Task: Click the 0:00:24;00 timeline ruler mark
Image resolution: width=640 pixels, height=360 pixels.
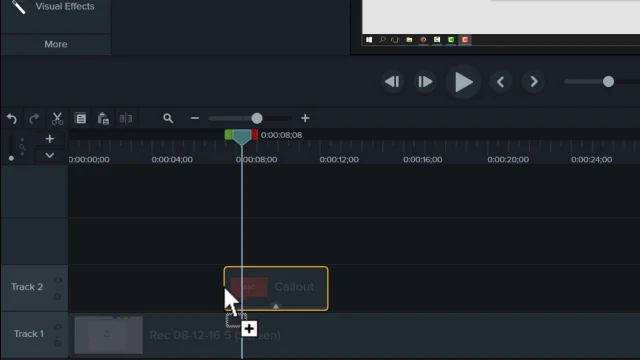Action: (x=591, y=160)
